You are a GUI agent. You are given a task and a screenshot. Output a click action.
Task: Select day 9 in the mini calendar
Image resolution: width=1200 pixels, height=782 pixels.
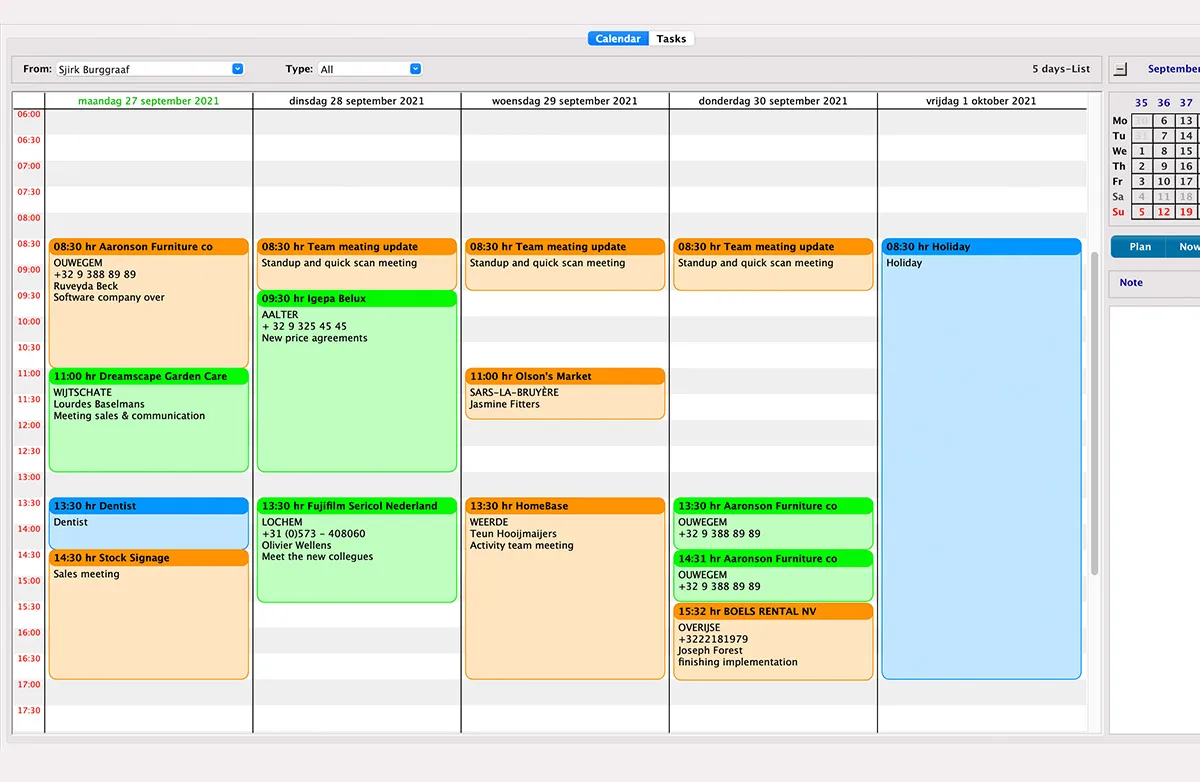point(1164,167)
